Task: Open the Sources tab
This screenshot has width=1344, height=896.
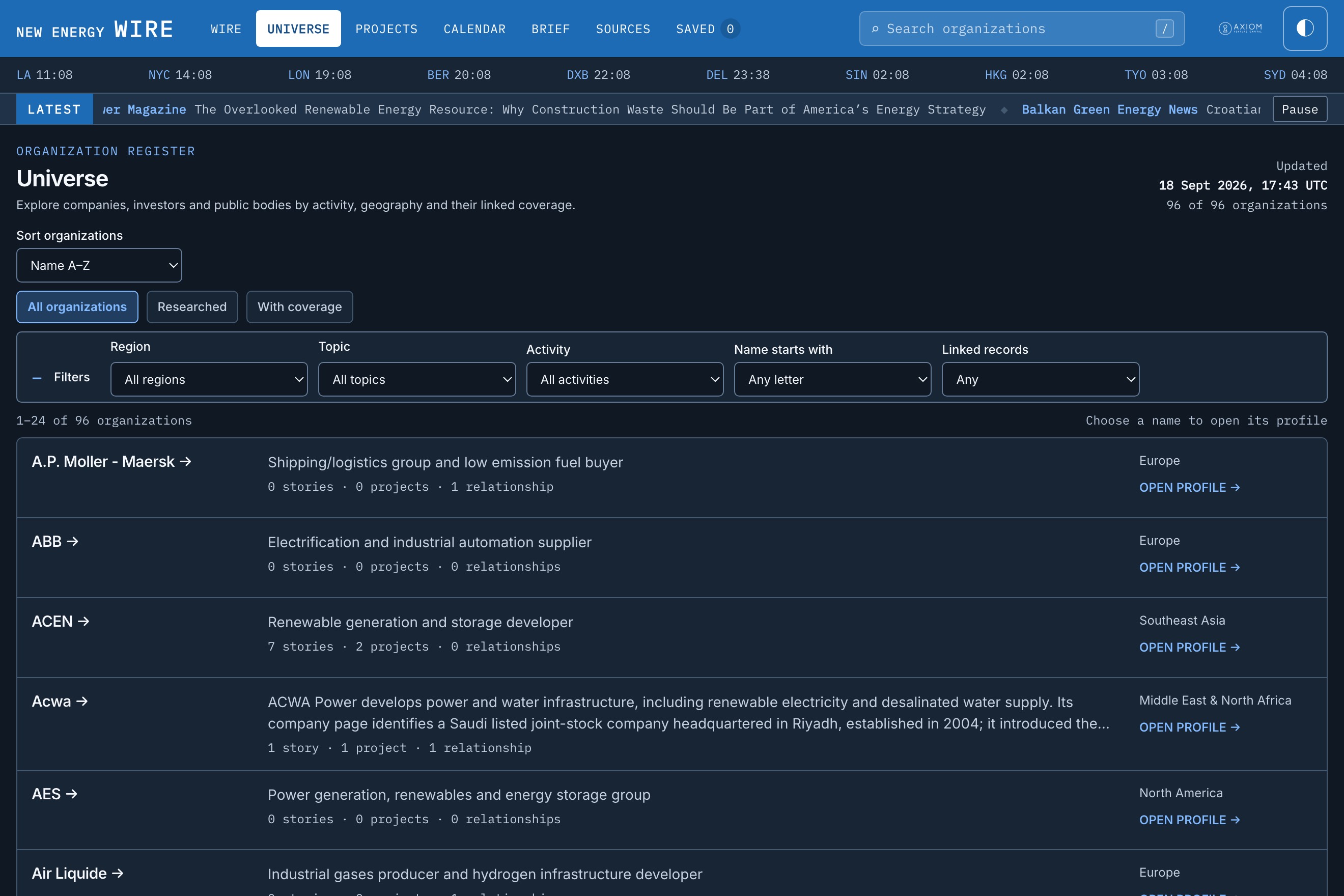Action: [623, 29]
